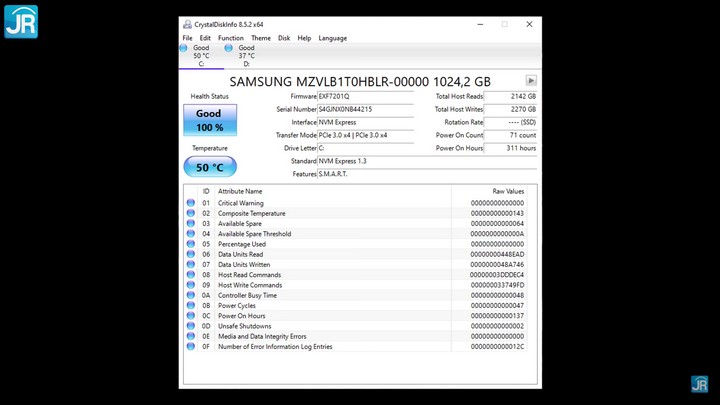Viewport: 720px width, 405px height.
Task: Click the status circle beside Data Units Written
Action: tap(191, 264)
